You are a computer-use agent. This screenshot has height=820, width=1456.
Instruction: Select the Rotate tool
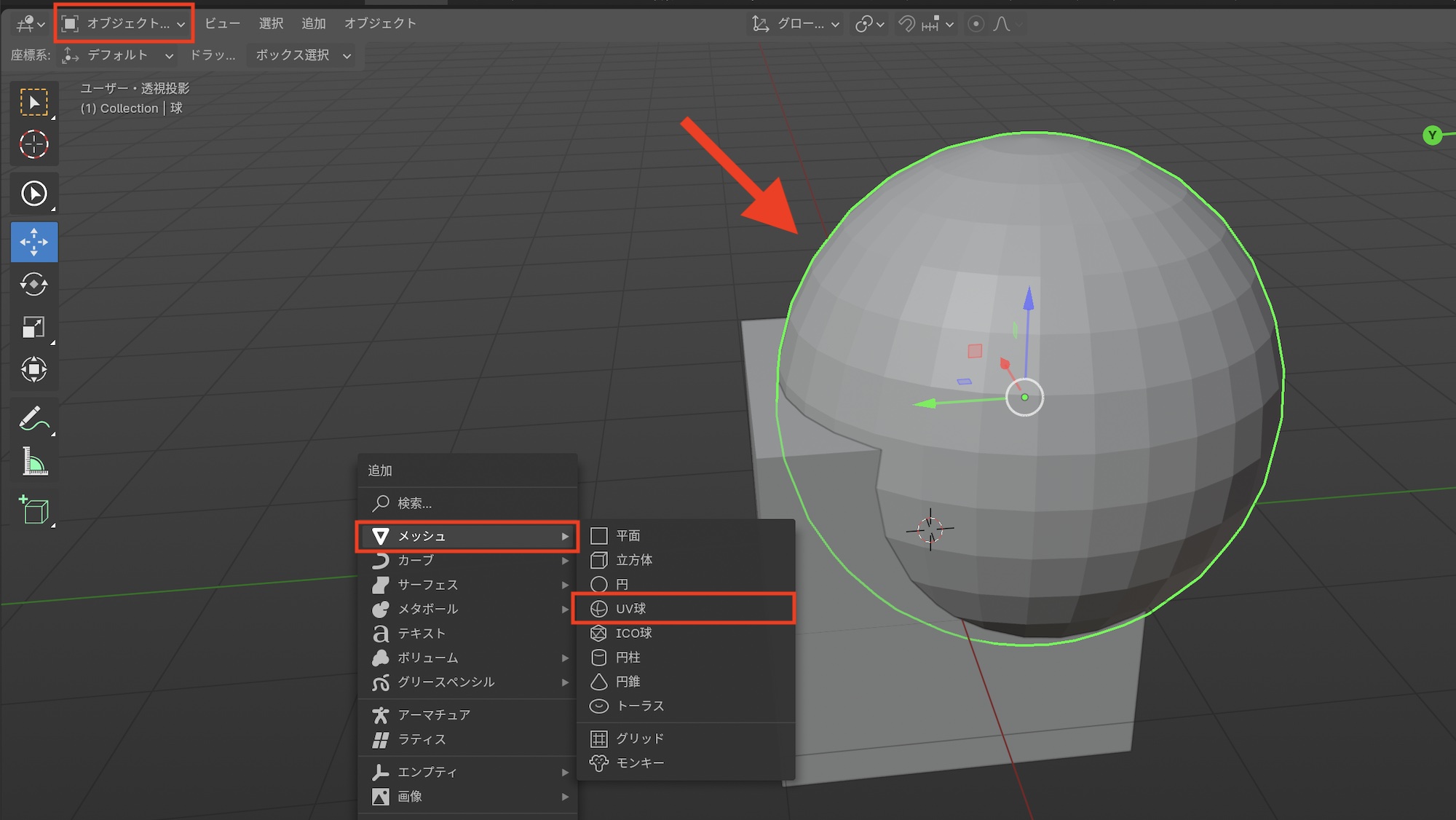click(x=33, y=284)
